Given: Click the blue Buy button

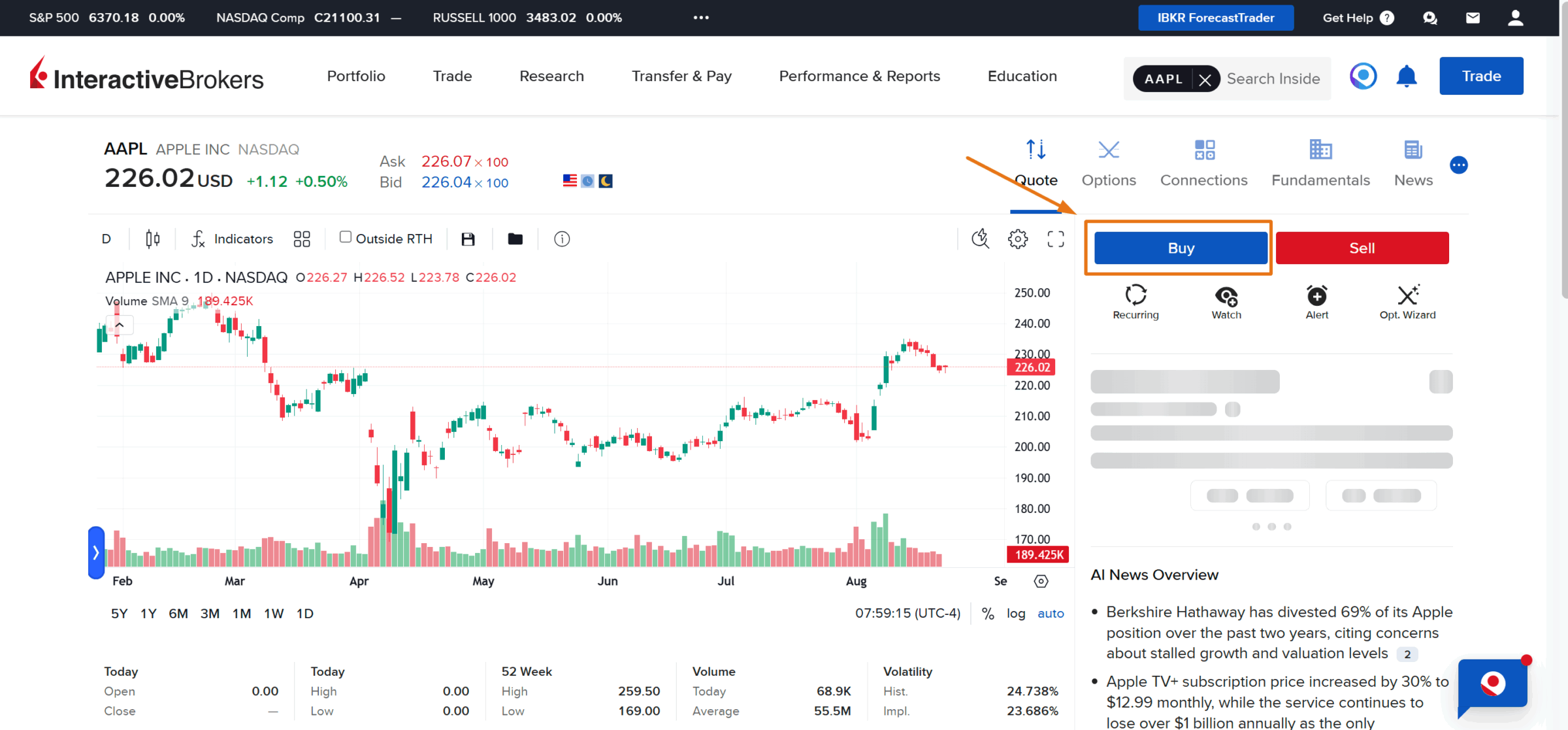Looking at the screenshot, I should point(1181,248).
